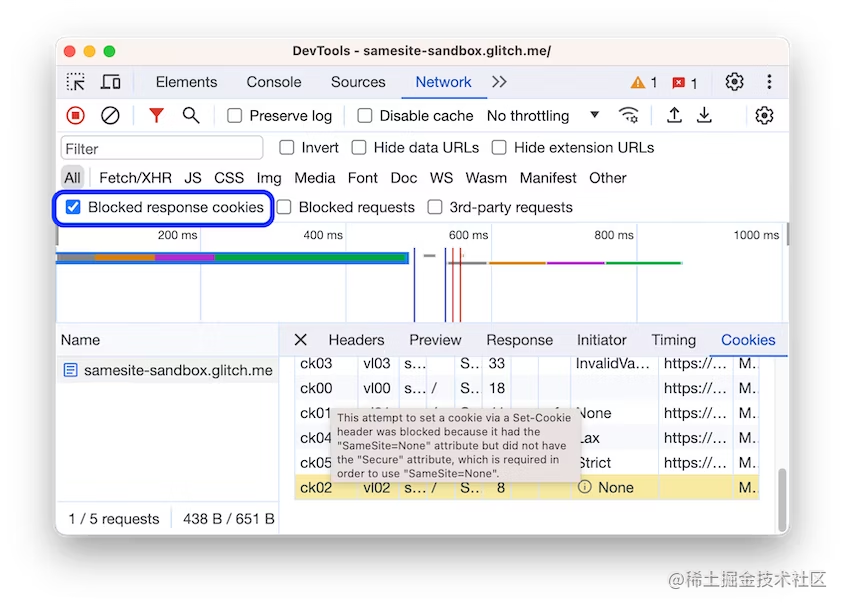The image size is (845, 608).
Task: Filter by CSS requests
Action: pyautogui.click(x=229, y=178)
